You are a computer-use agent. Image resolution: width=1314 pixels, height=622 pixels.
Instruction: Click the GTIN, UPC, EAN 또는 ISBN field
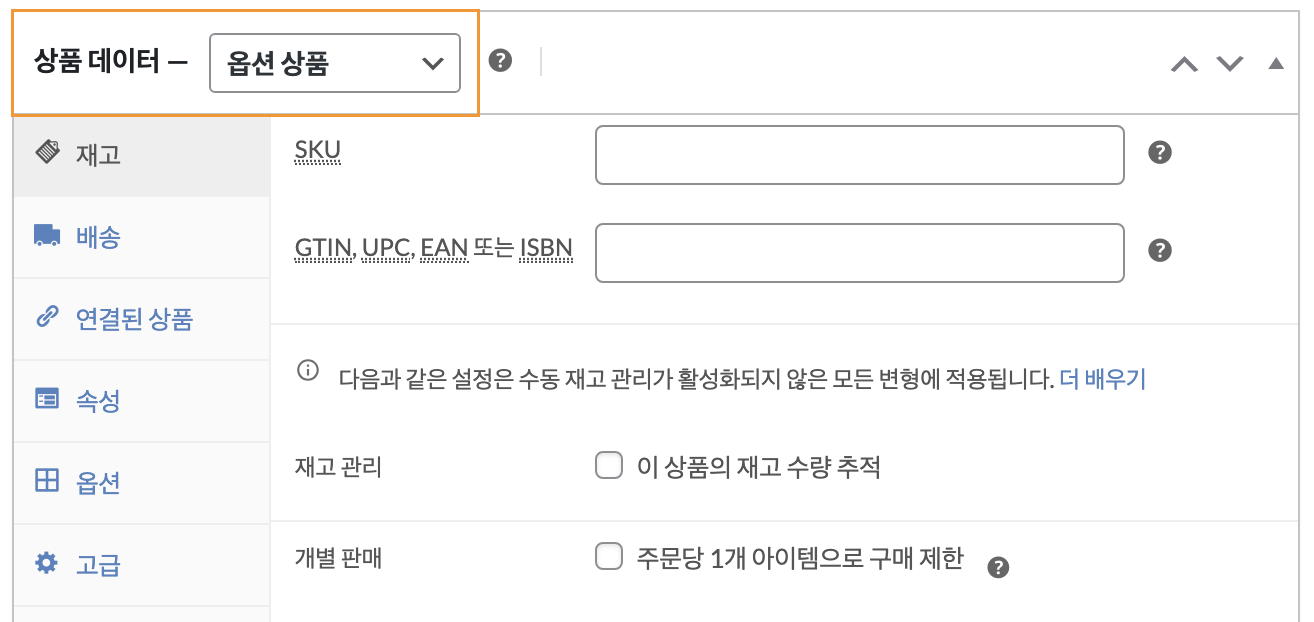(860, 253)
